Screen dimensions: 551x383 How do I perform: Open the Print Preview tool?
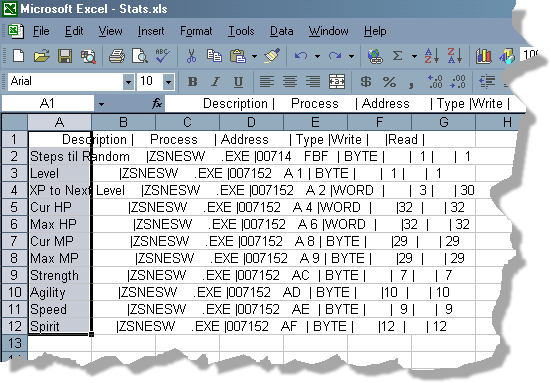tap(140, 56)
